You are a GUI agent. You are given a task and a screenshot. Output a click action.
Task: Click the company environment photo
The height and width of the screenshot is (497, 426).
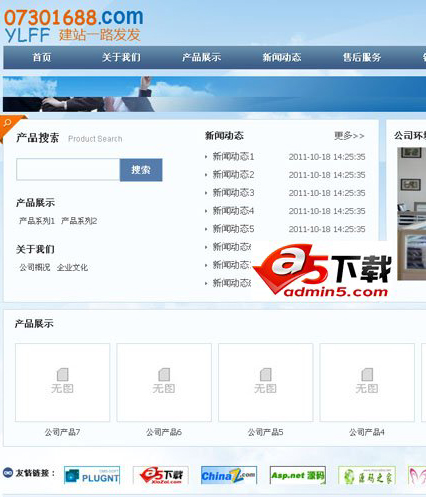coord(412,213)
